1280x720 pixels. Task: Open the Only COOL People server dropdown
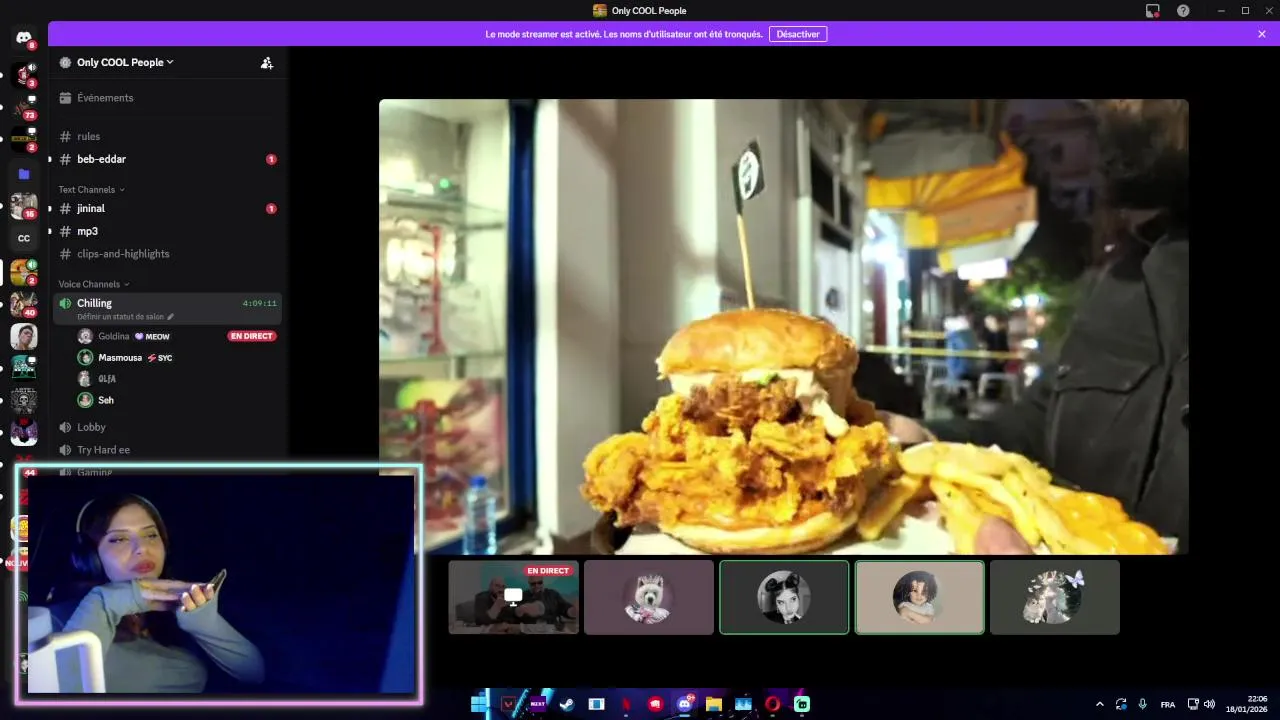(x=125, y=62)
